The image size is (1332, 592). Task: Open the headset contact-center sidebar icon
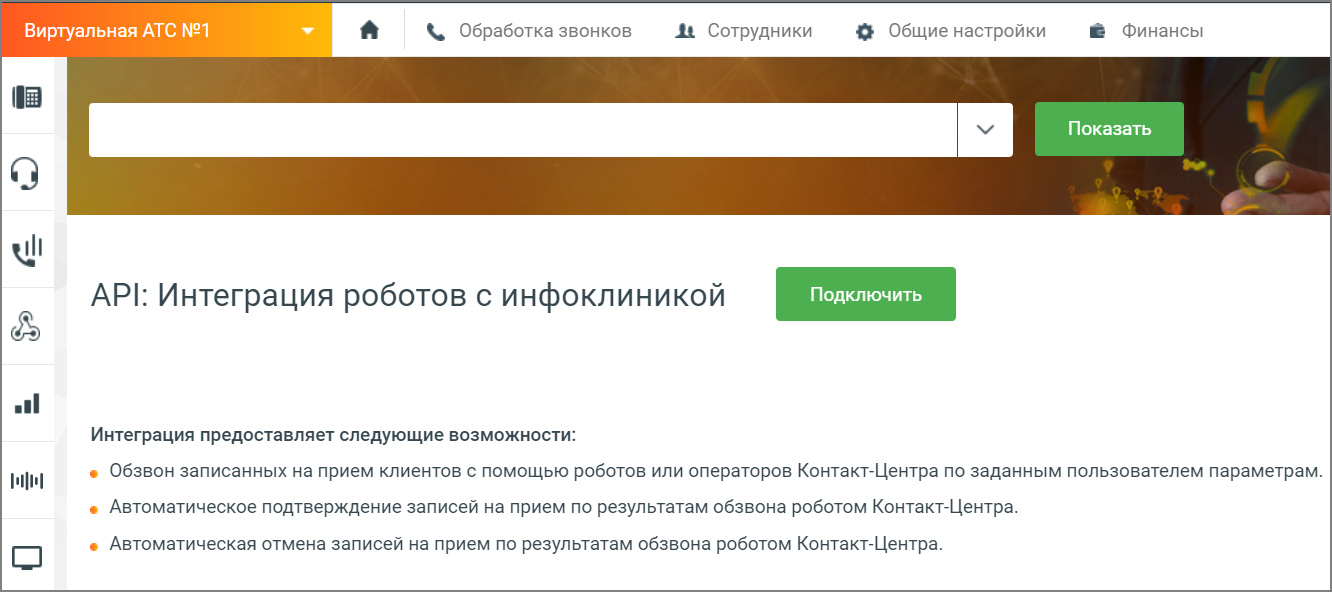(26, 173)
